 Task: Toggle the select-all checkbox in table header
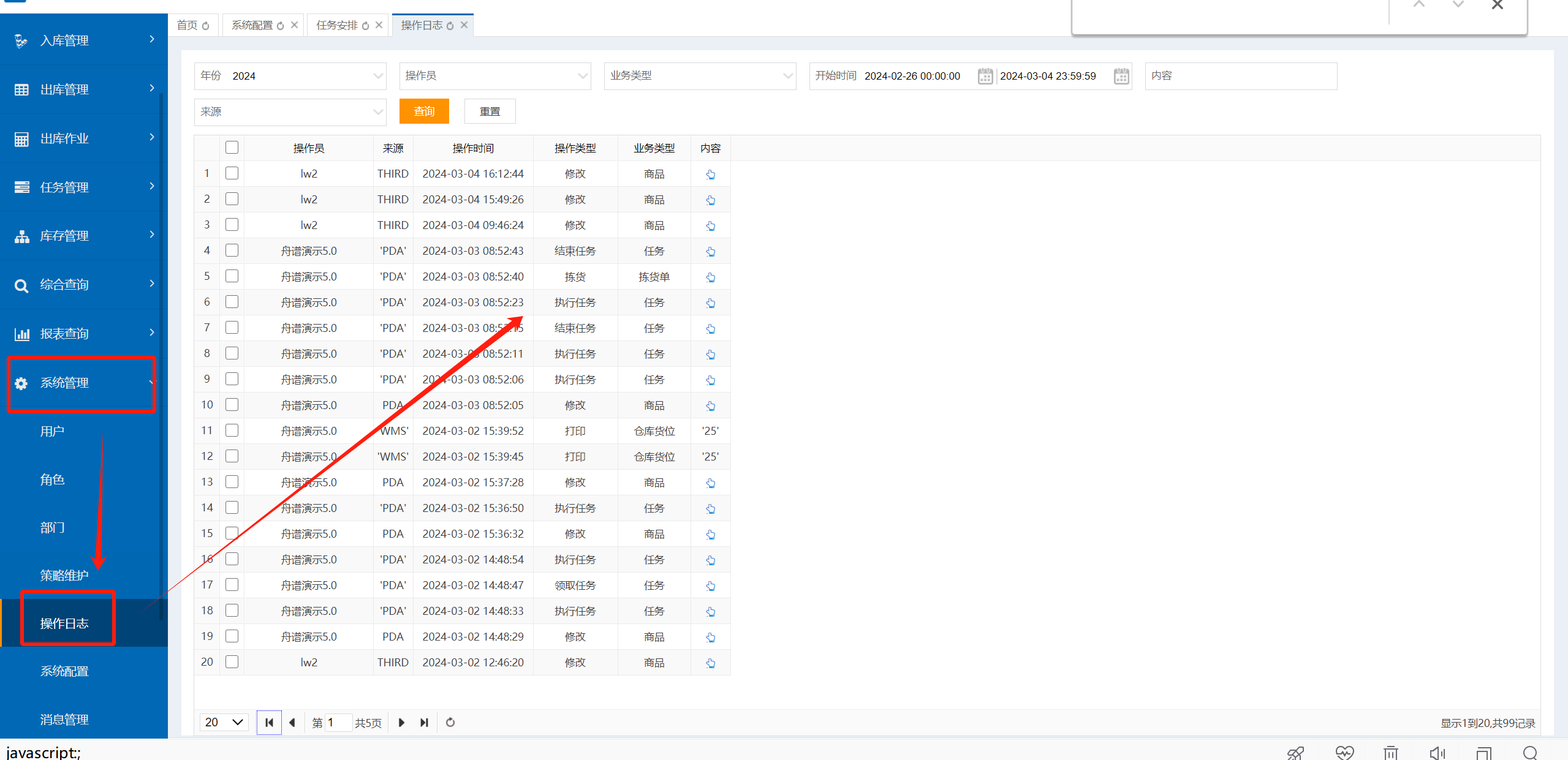click(x=232, y=148)
